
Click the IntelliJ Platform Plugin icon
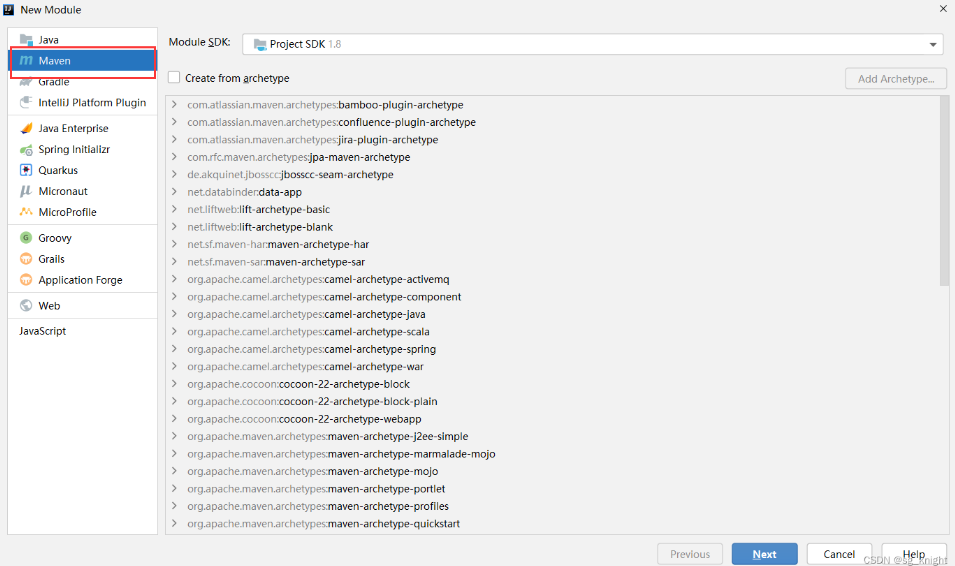pyautogui.click(x=26, y=102)
